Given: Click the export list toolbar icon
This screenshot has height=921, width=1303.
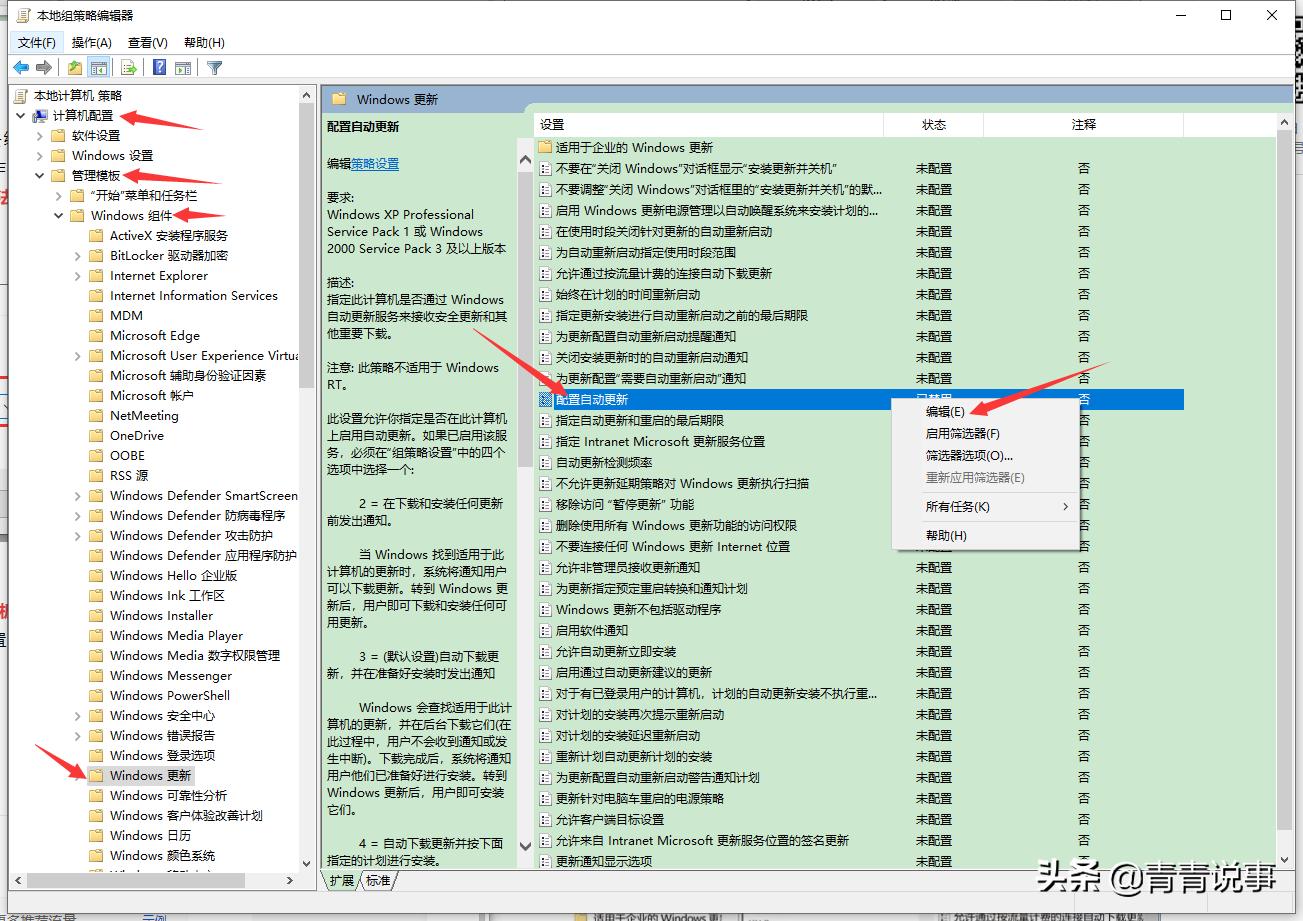Looking at the screenshot, I should tap(129, 67).
